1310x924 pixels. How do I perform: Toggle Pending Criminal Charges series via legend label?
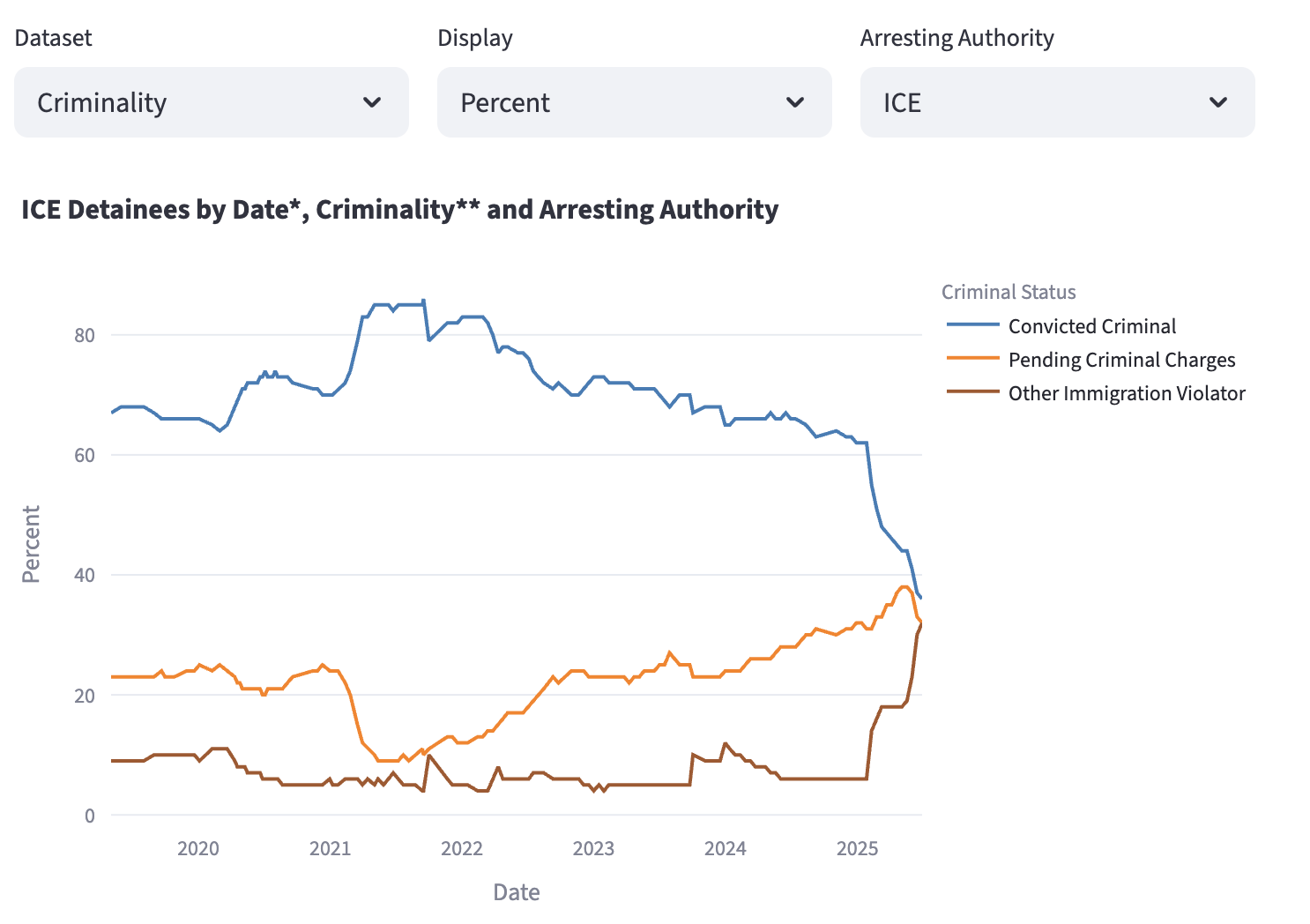pos(1121,360)
